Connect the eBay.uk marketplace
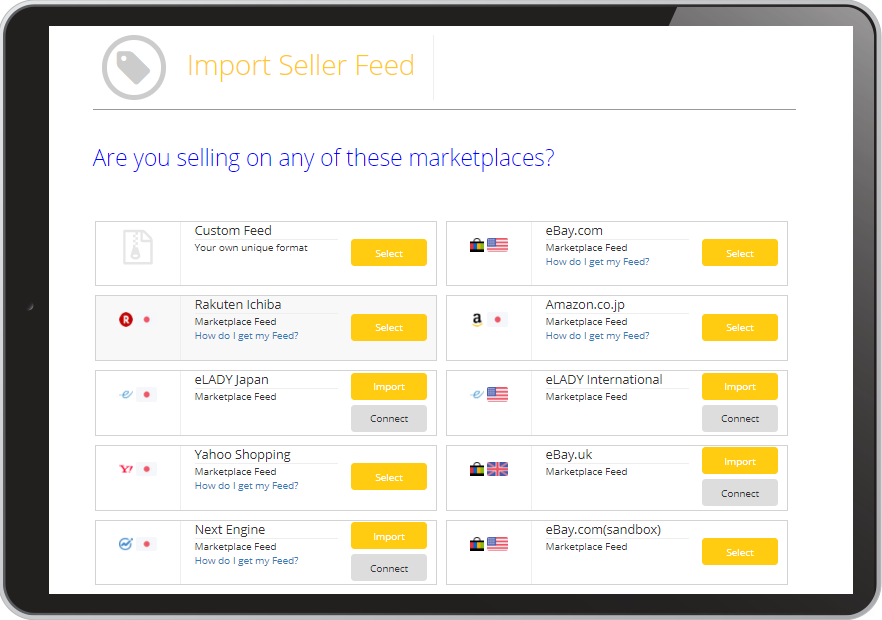 point(740,493)
